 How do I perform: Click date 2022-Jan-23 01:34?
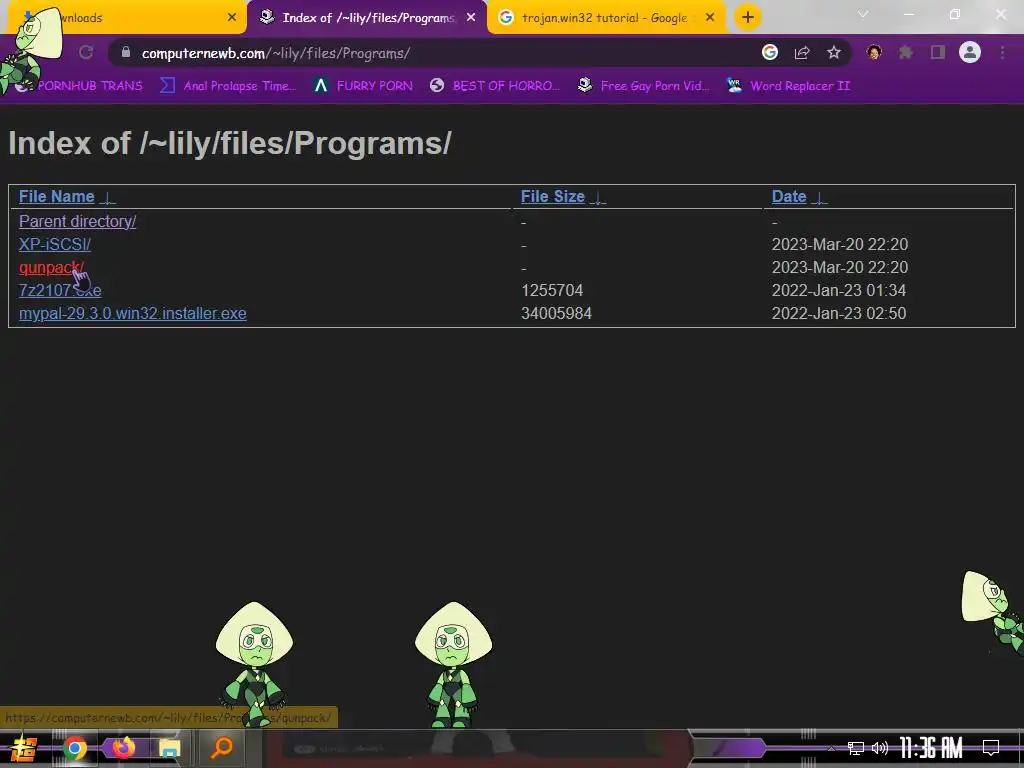pyautogui.click(x=839, y=290)
